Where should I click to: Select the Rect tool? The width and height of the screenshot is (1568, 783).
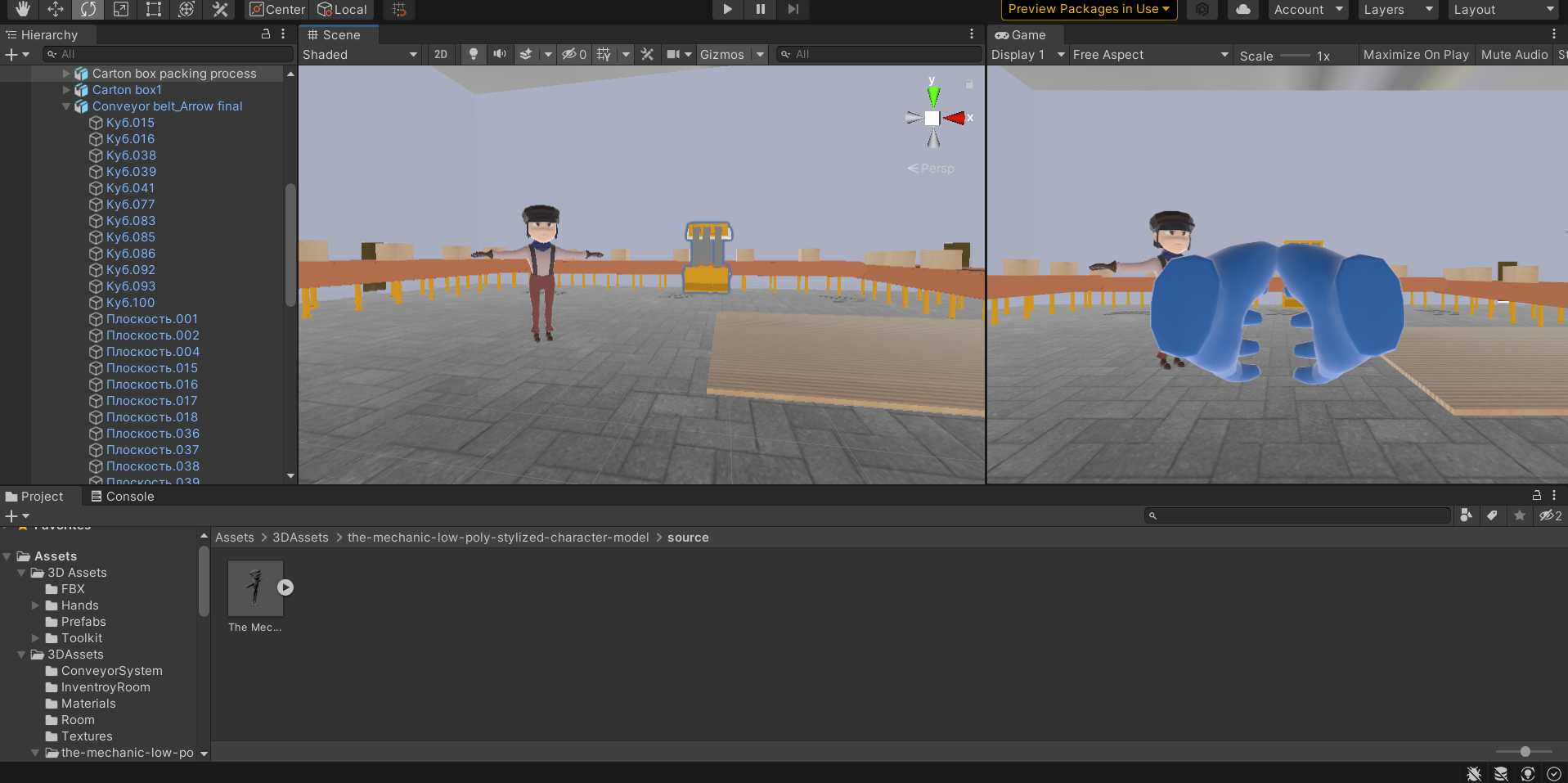tap(153, 9)
